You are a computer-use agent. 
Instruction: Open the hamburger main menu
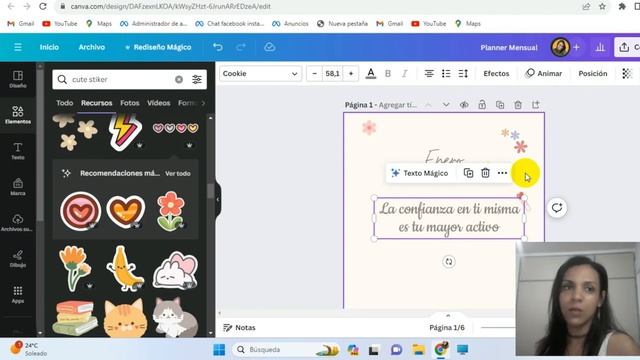pyautogui.click(x=18, y=47)
